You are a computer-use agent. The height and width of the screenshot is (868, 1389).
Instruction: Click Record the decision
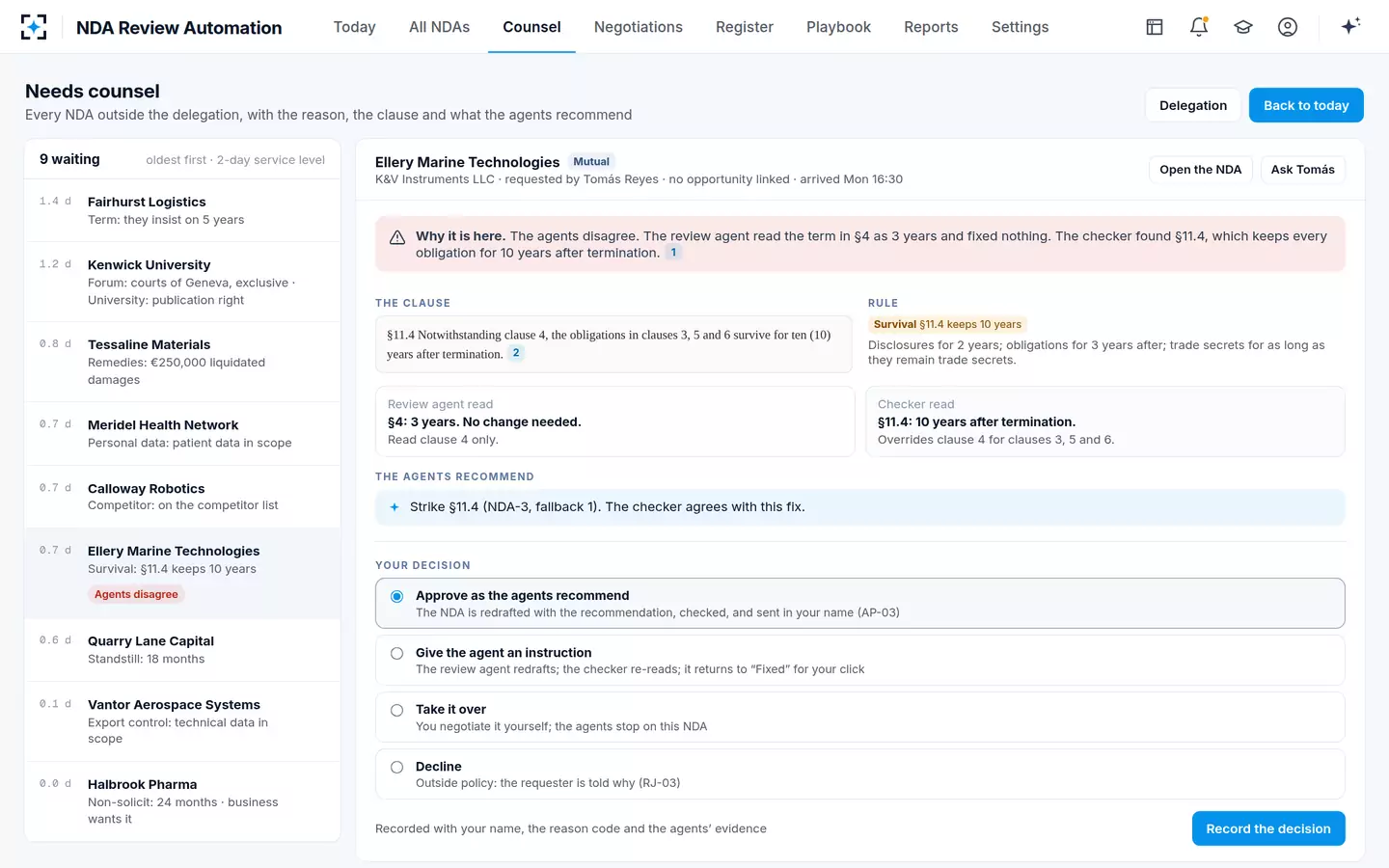[x=1268, y=828]
